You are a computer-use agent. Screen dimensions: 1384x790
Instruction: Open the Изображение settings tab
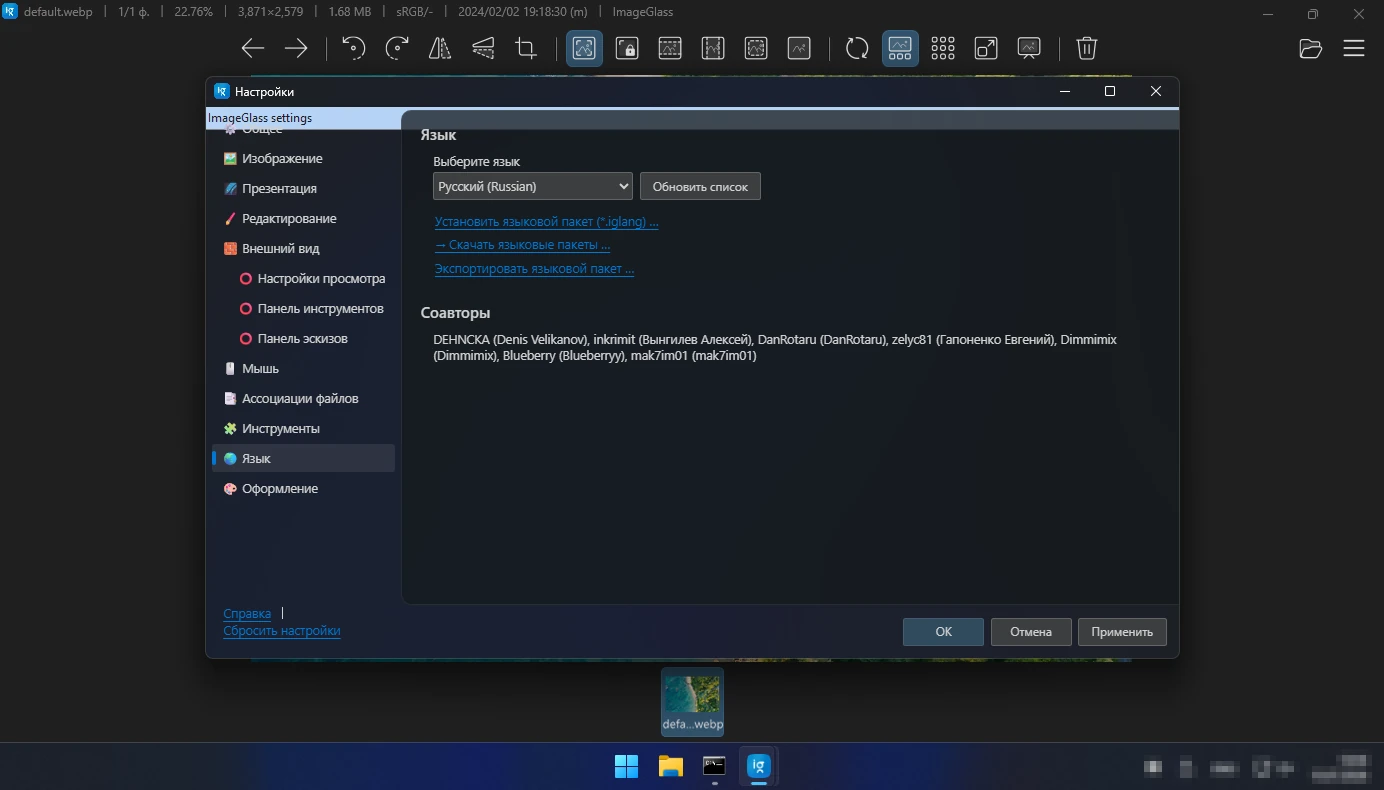[x=303, y=158]
